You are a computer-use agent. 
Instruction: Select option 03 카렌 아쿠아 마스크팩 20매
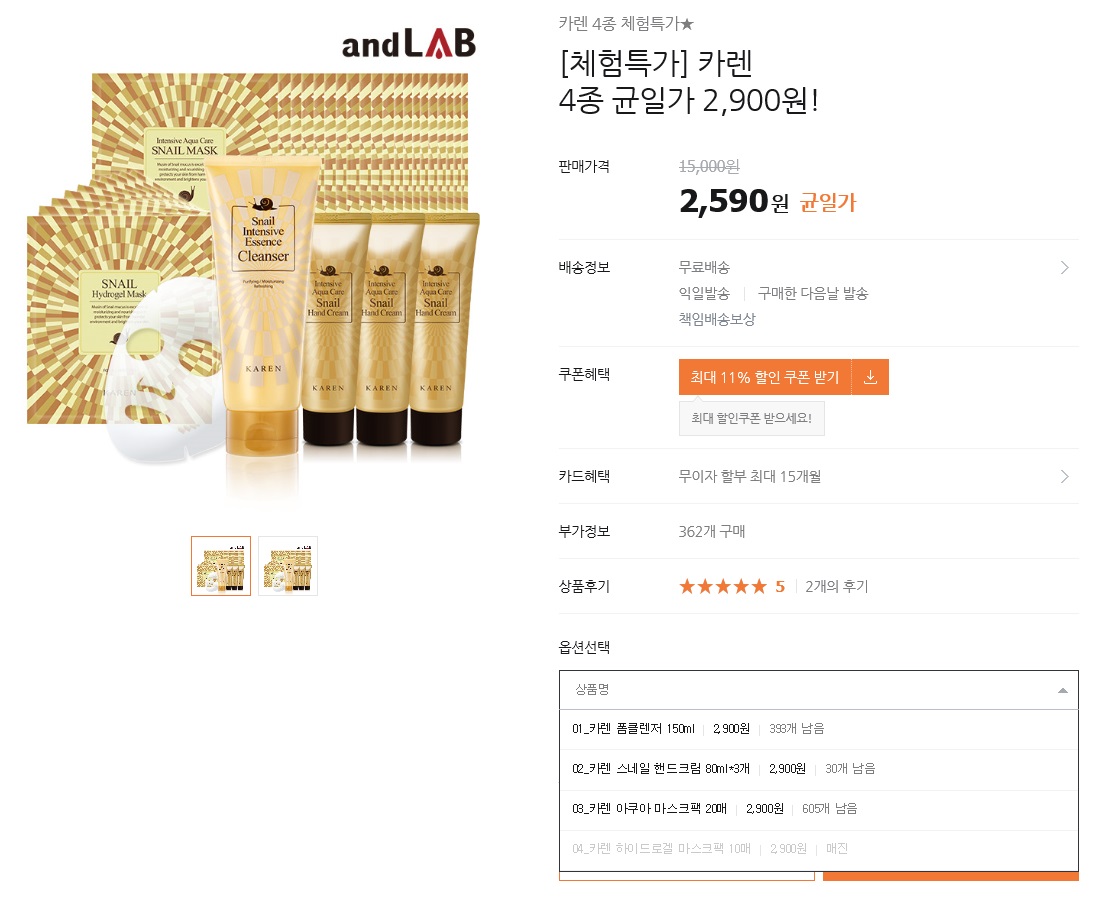(818, 809)
